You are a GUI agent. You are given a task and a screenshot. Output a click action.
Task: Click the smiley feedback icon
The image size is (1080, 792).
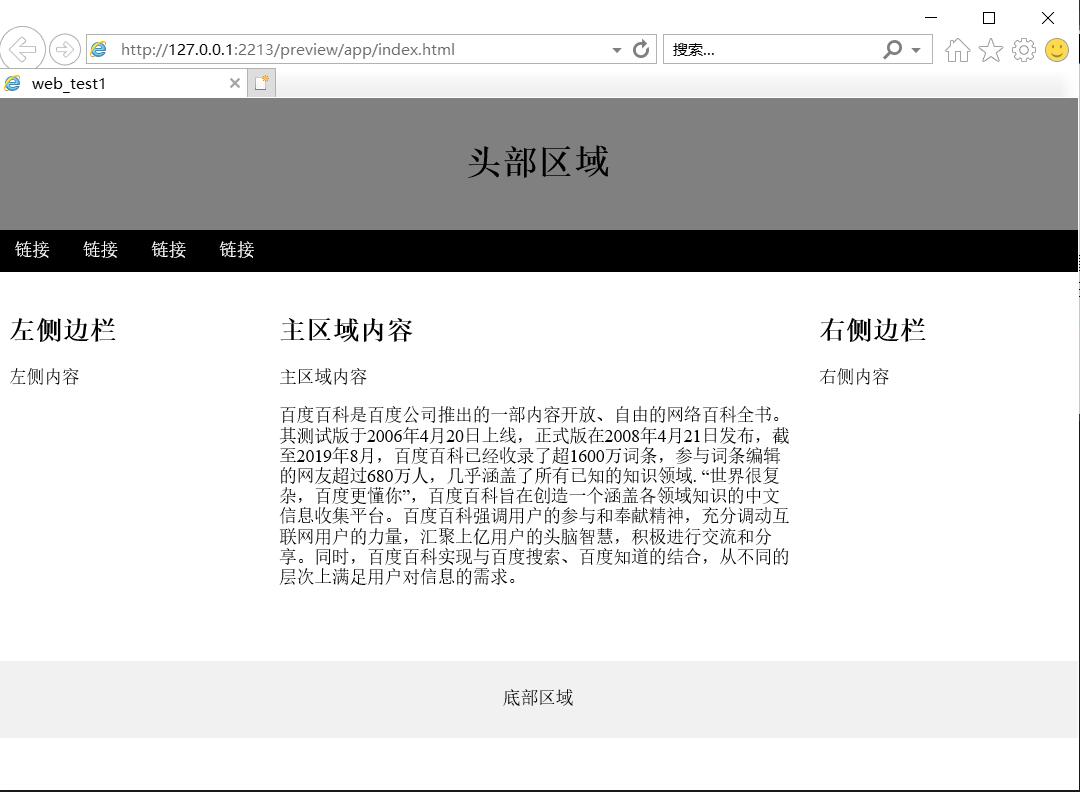pos(1055,48)
